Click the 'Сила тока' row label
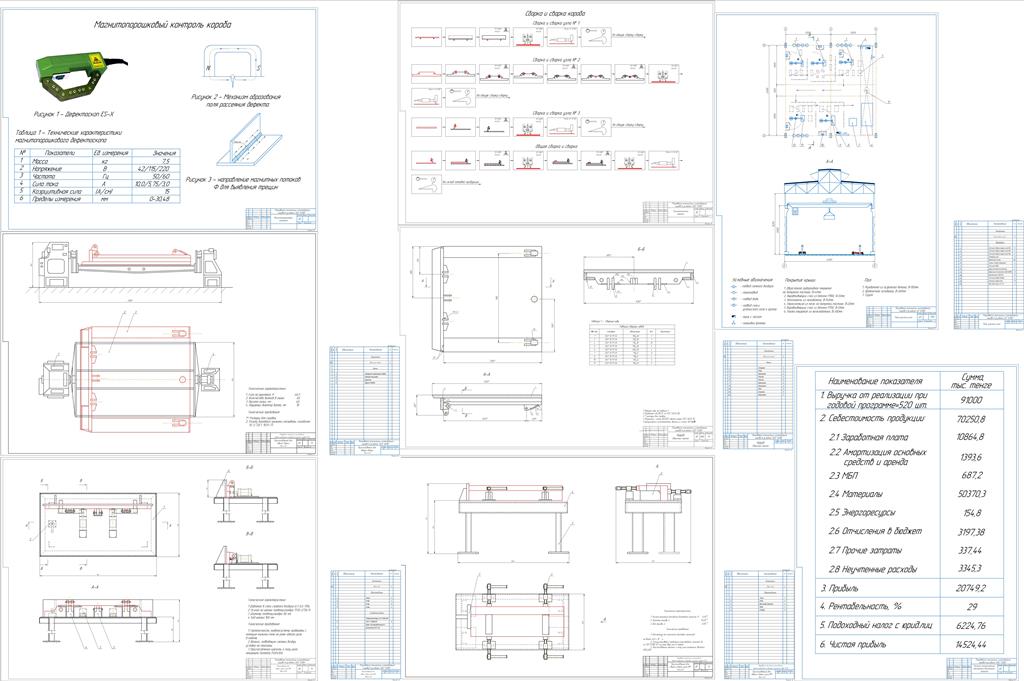 45,184
